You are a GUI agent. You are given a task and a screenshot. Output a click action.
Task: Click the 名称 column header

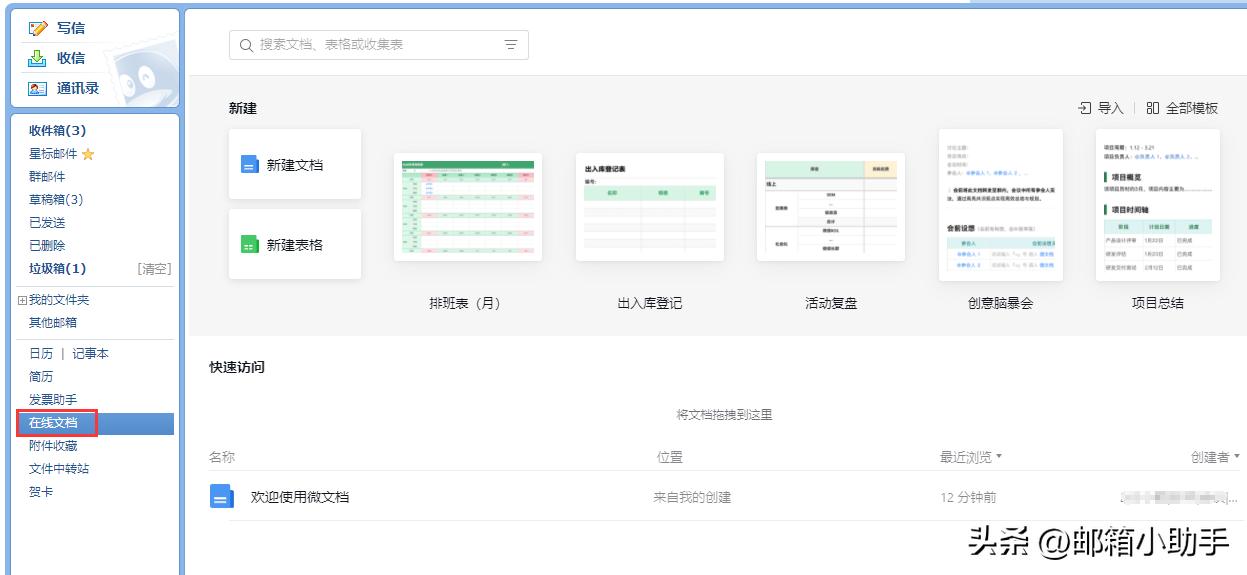click(x=222, y=457)
